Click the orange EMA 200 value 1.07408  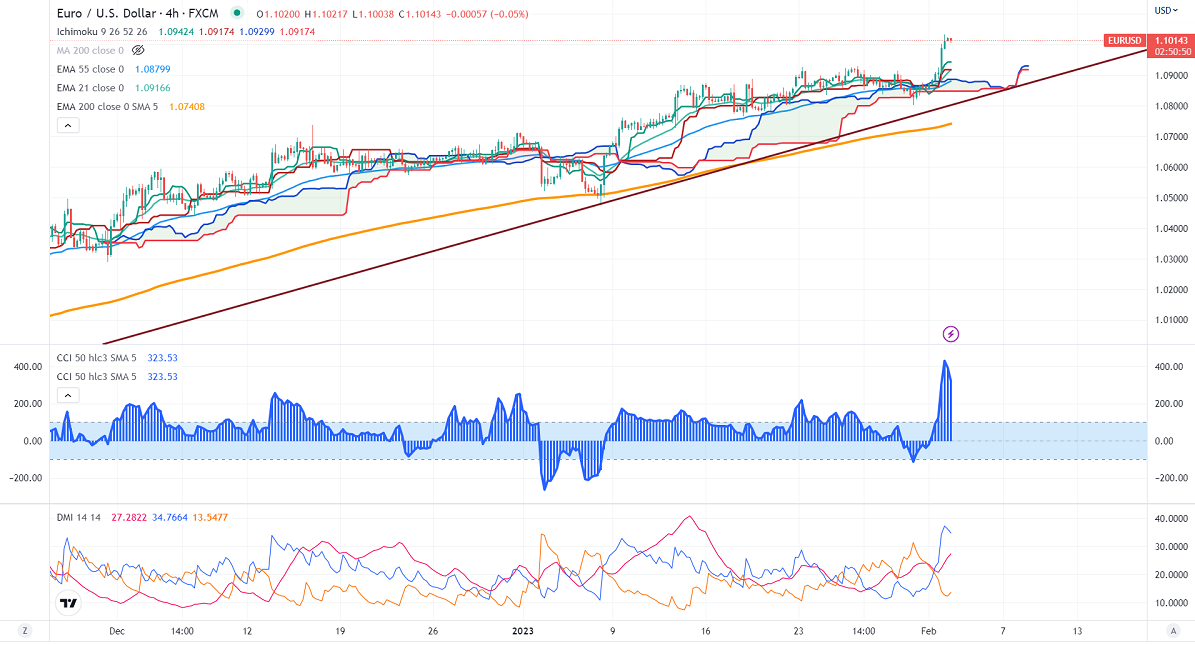186,106
